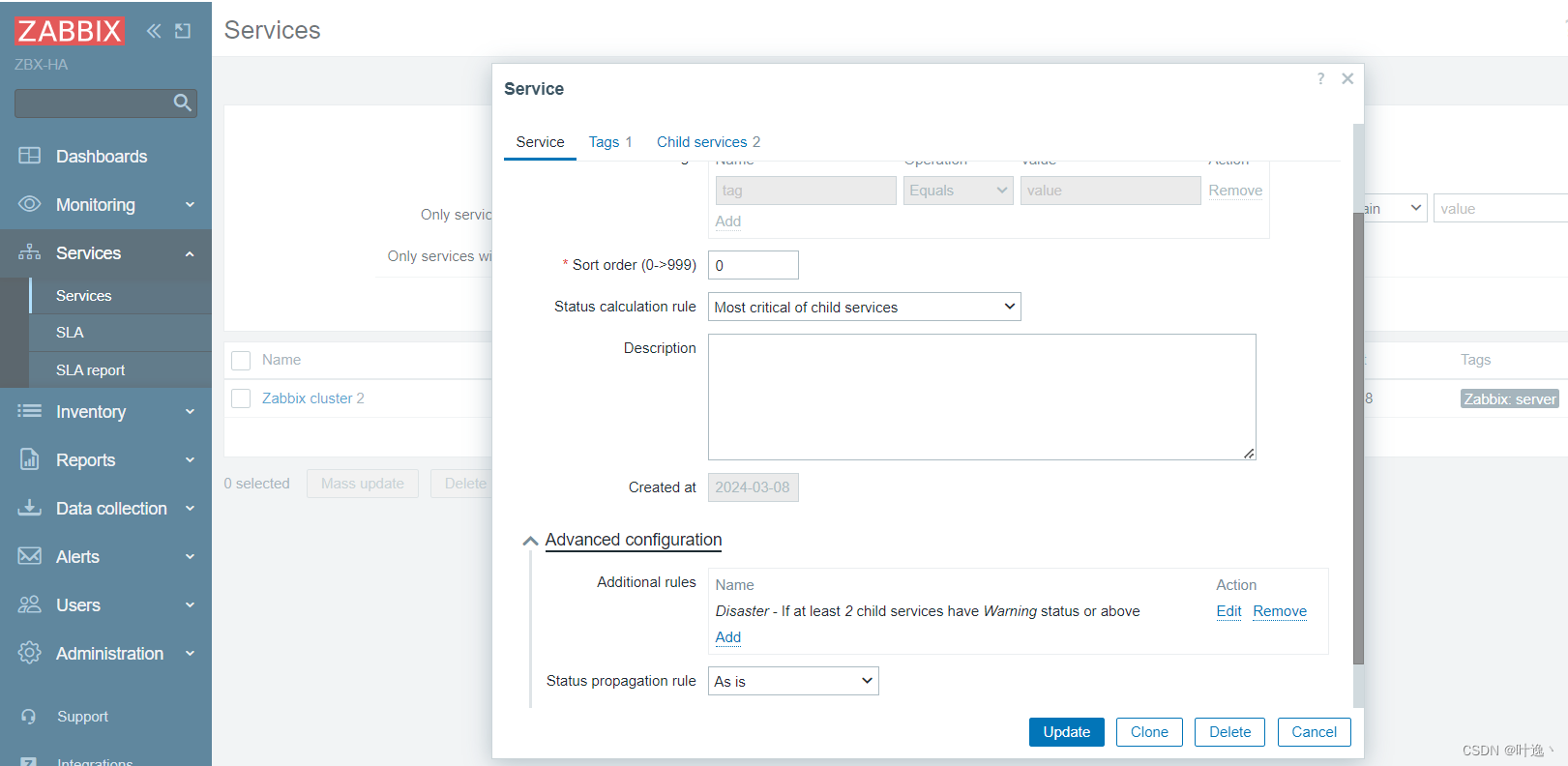Tick the Zabbix cluster 2 checkbox
This screenshot has width=1568, height=766.
point(241,398)
